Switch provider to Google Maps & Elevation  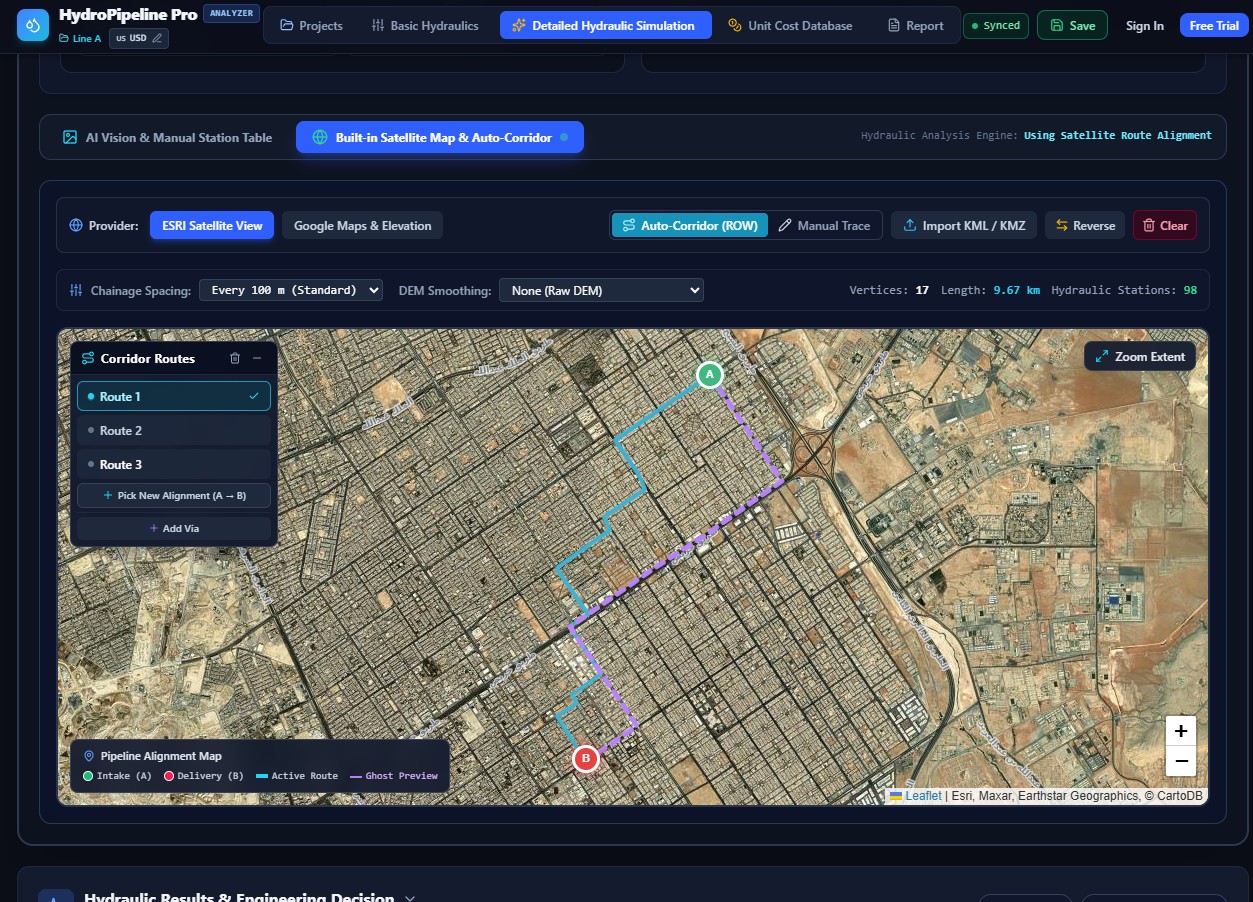[x=362, y=226]
